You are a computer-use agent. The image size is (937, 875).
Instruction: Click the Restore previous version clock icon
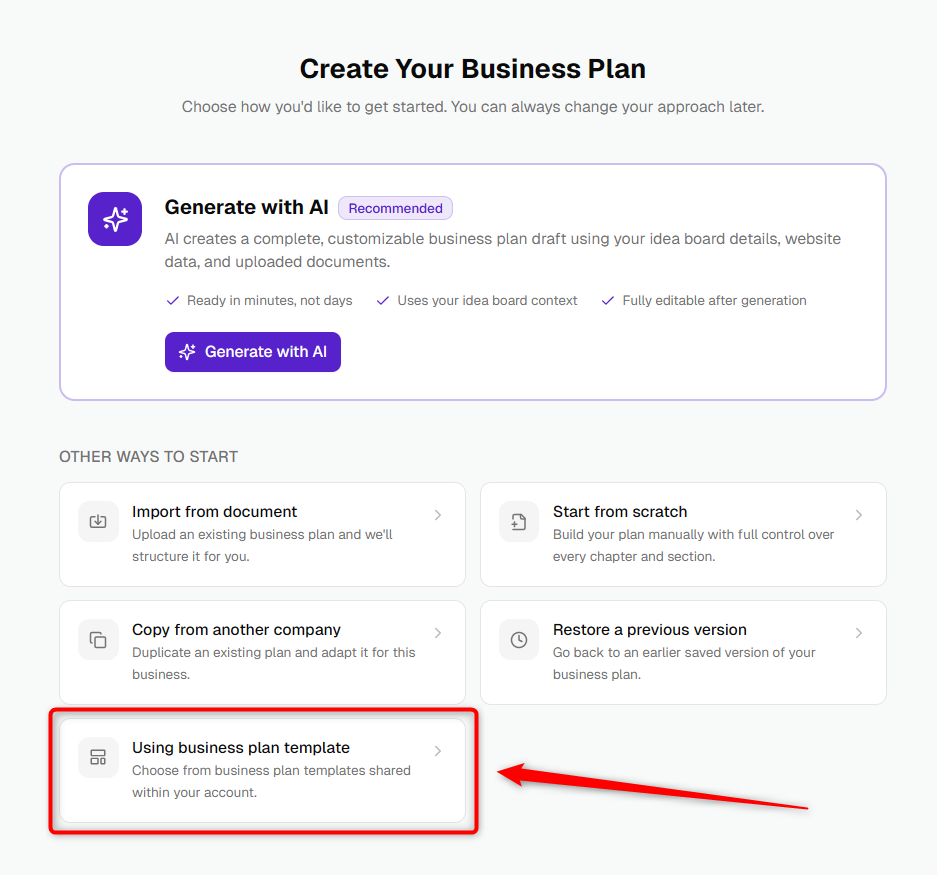(519, 640)
